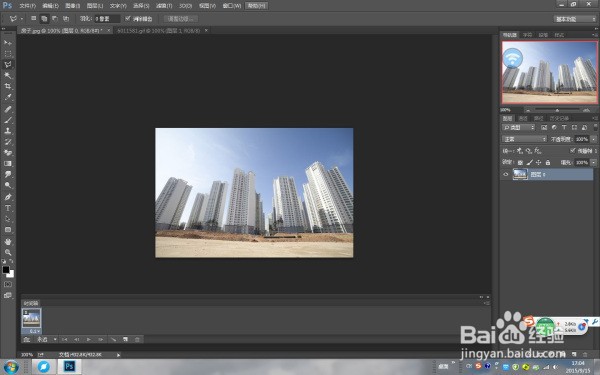Select the Move tool
600x375 pixels.
point(8,43)
